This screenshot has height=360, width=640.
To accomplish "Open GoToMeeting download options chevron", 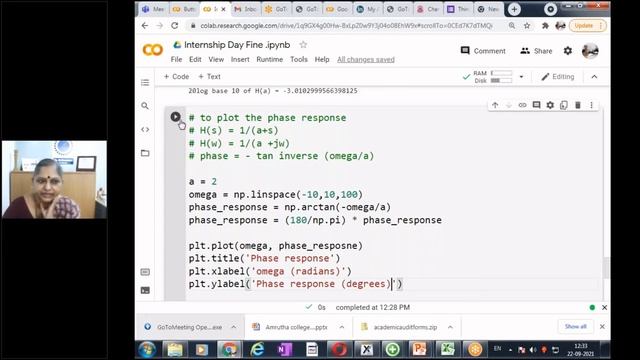I will (x=233, y=327).
